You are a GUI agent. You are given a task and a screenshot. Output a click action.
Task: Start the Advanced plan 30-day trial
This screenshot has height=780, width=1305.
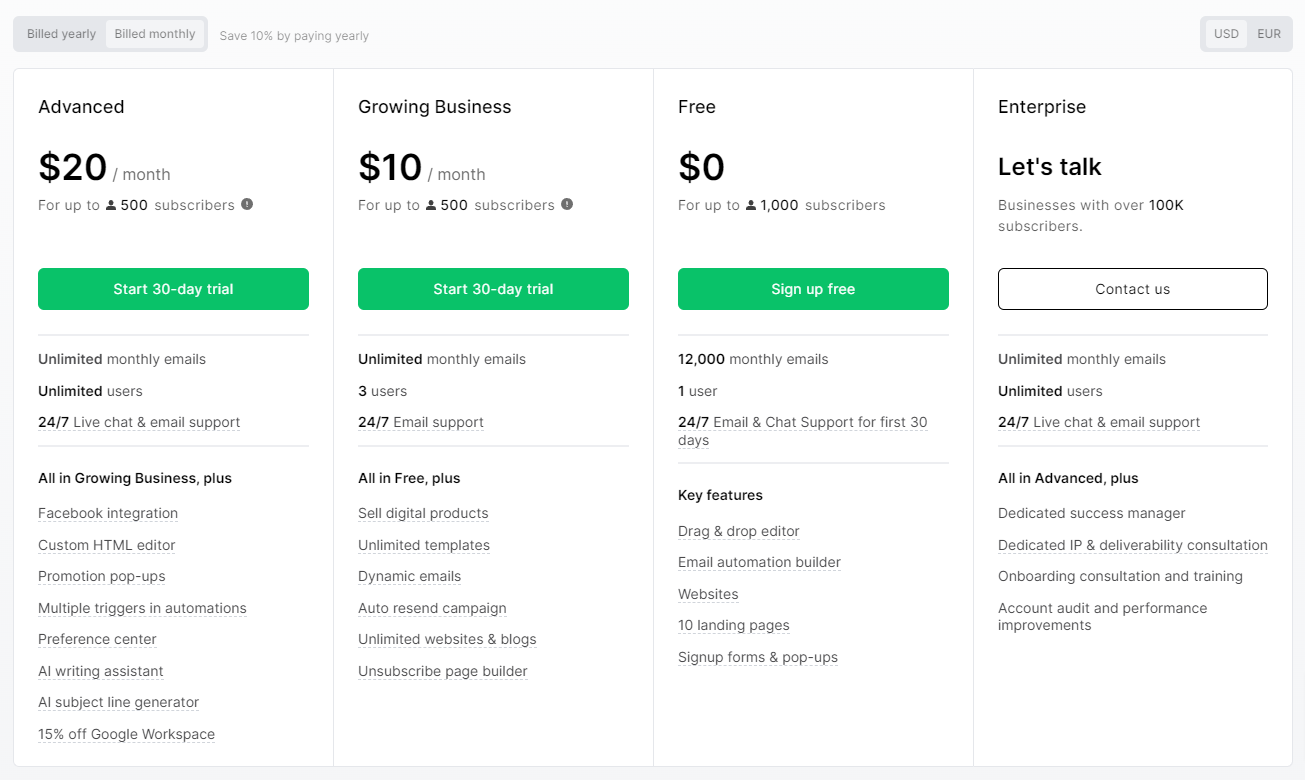(x=173, y=289)
